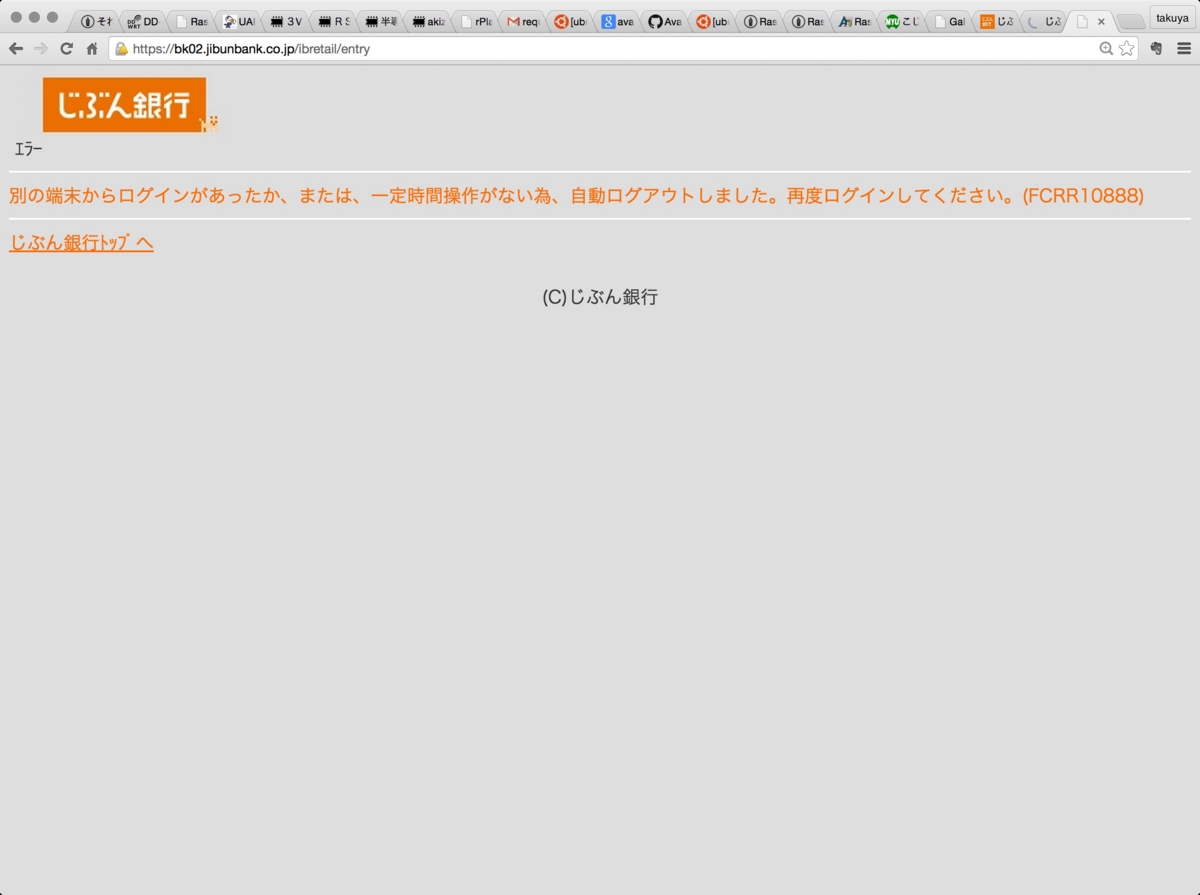
Task: Switch to the loading じぶ tab
Action: coord(1045,21)
